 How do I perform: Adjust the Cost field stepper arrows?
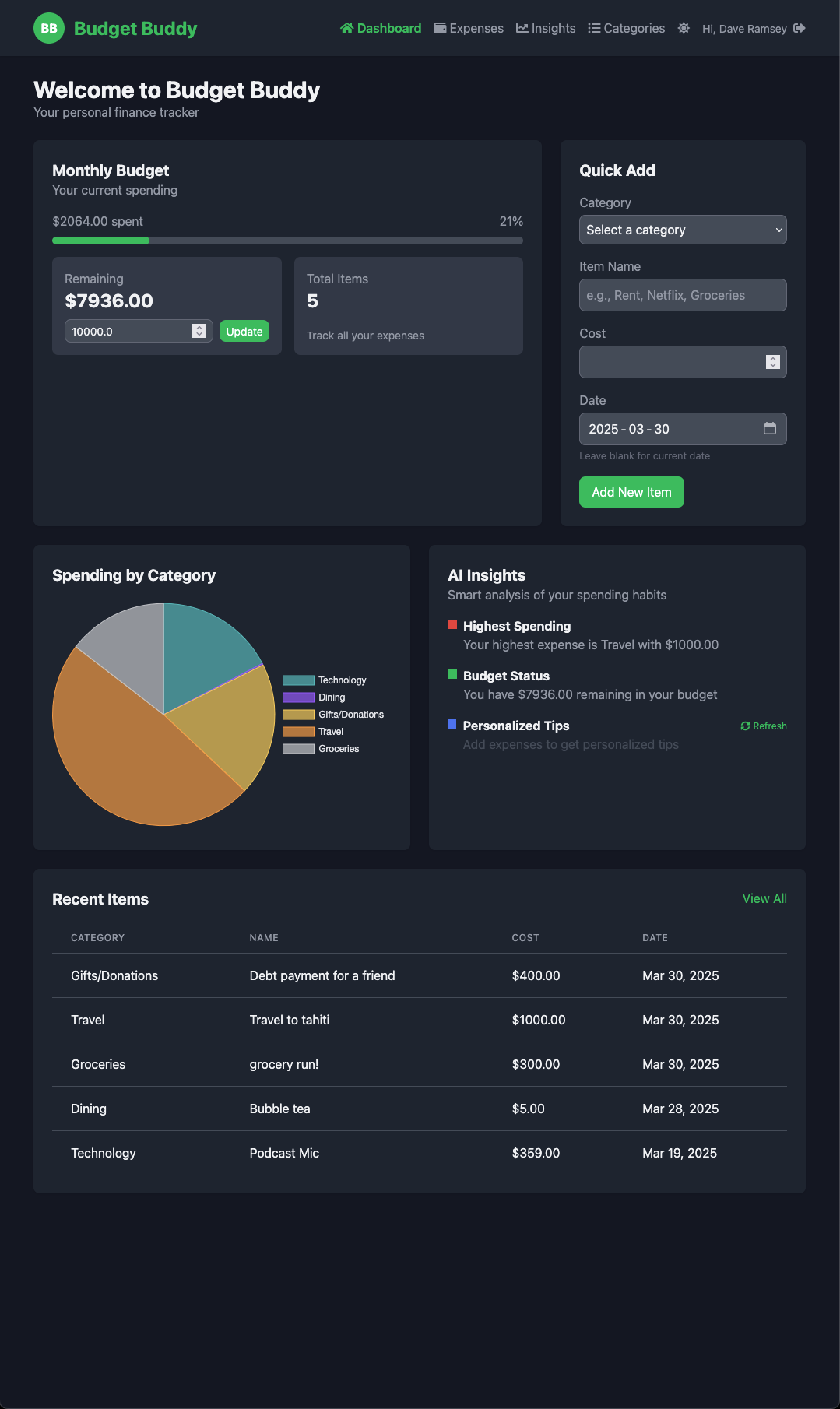[x=773, y=362]
